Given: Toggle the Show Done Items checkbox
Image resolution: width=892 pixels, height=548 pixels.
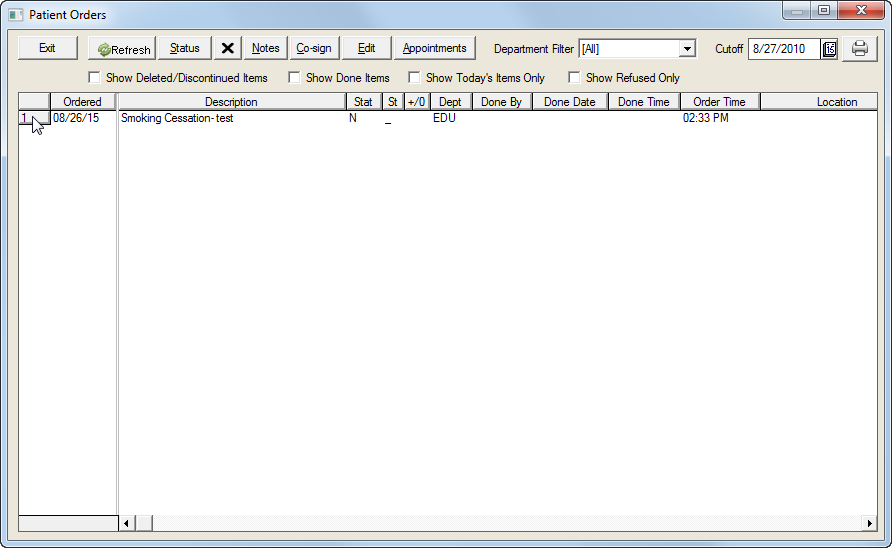Looking at the screenshot, I should 295,78.
